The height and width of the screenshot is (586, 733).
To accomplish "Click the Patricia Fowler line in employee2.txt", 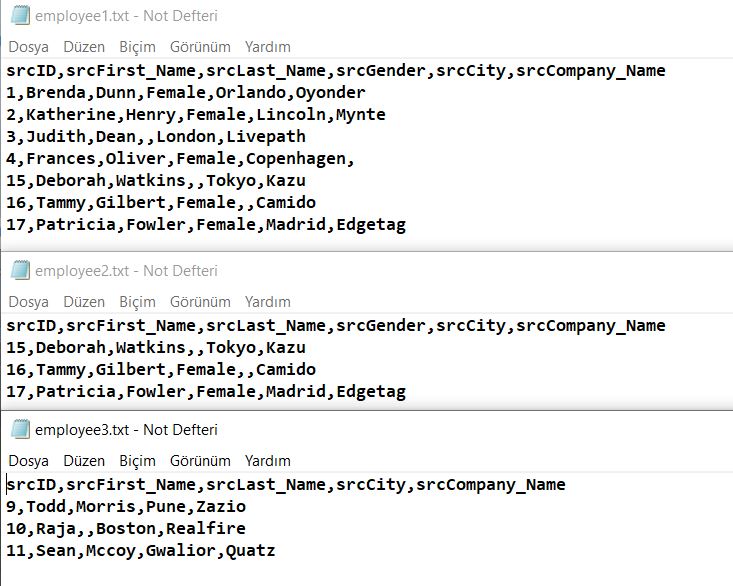I will (x=206, y=392).
